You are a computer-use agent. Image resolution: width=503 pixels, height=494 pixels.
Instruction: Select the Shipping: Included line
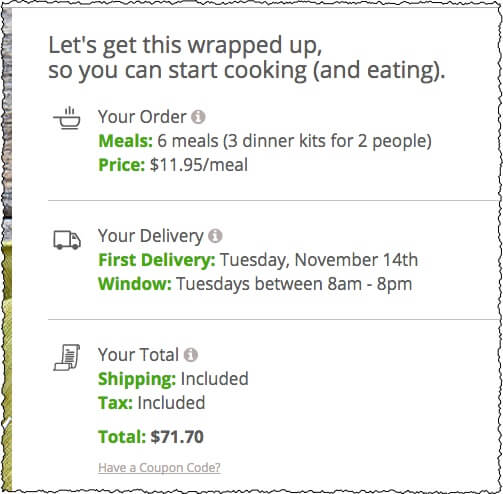click(x=173, y=379)
